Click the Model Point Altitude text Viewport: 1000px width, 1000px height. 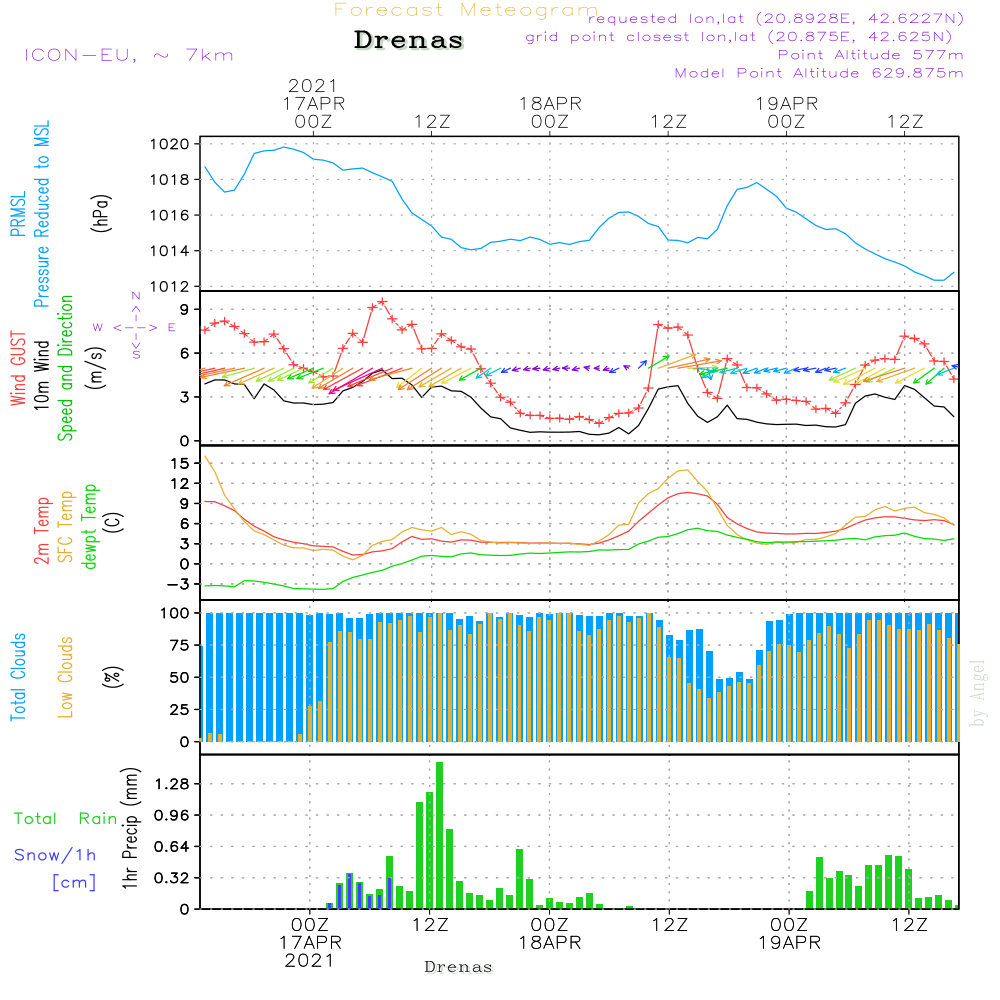click(819, 73)
